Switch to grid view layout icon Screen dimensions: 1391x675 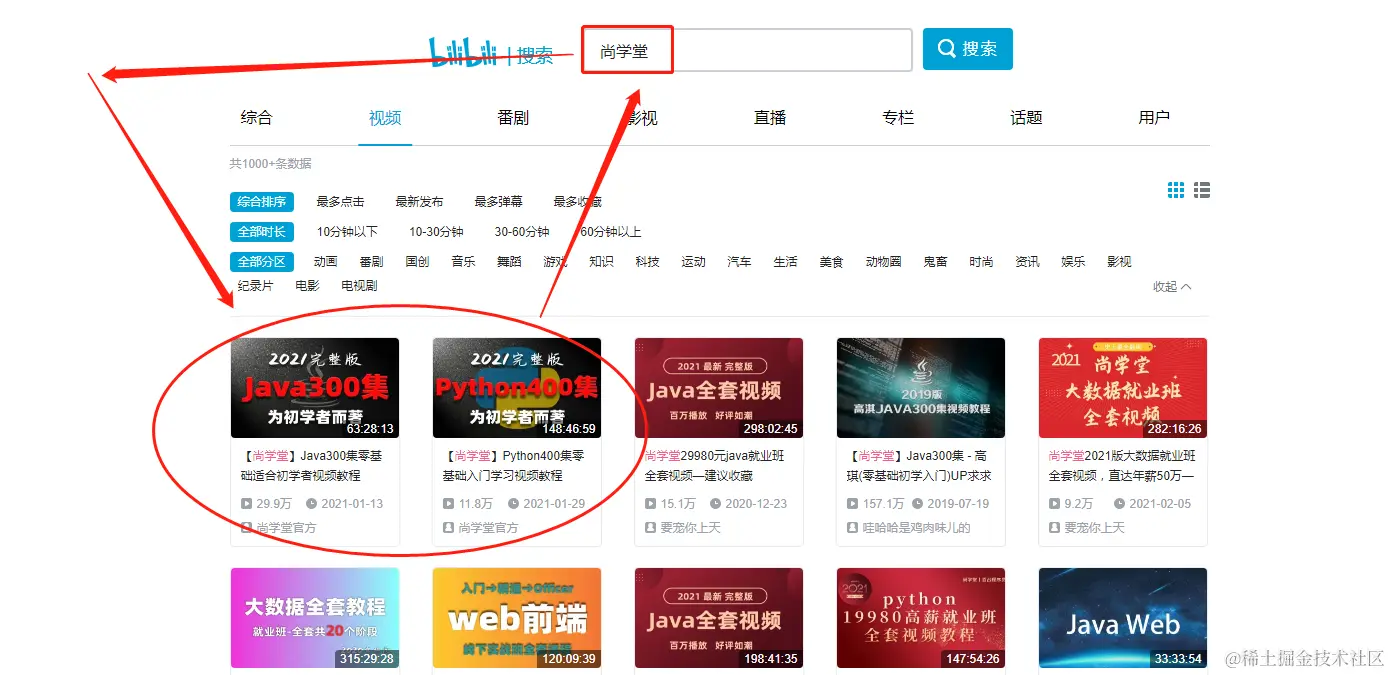(1175, 189)
